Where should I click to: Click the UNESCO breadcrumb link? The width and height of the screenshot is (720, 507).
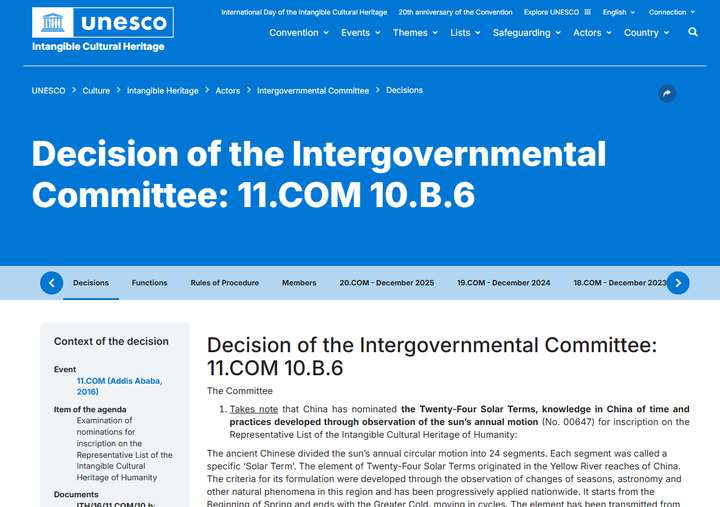(x=48, y=91)
